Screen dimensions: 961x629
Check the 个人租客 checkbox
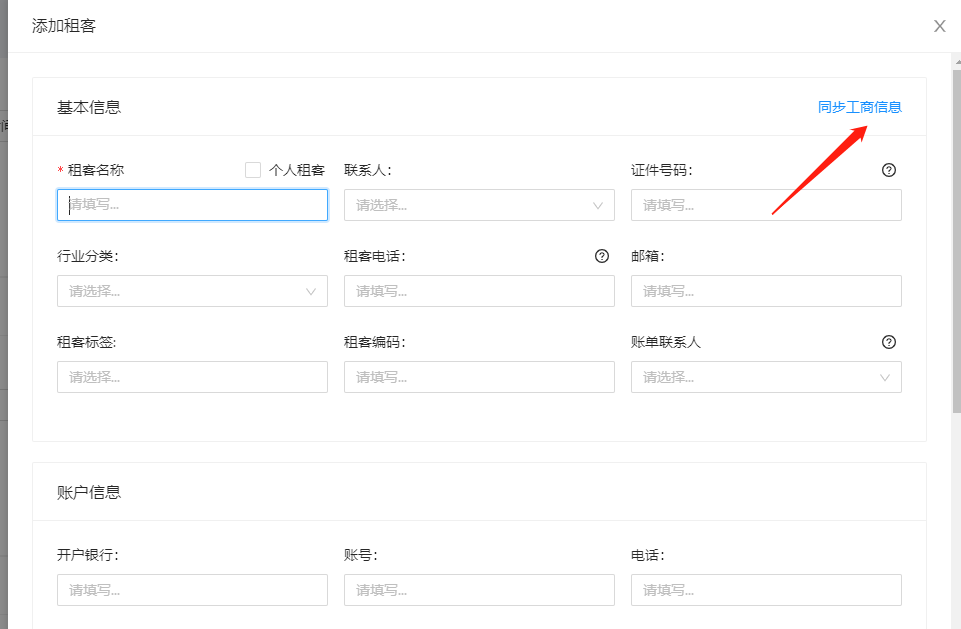coord(253,170)
